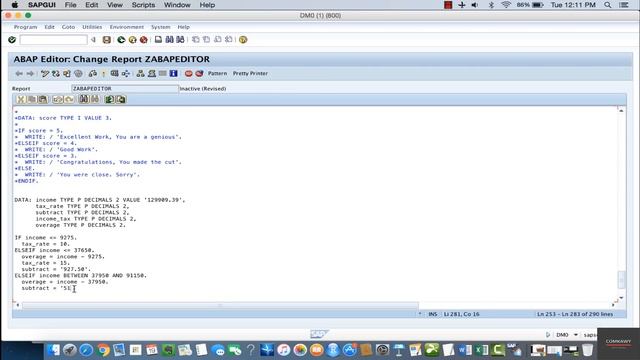Click the 'Inactive (Revised)' status text

[x=203, y=89]
